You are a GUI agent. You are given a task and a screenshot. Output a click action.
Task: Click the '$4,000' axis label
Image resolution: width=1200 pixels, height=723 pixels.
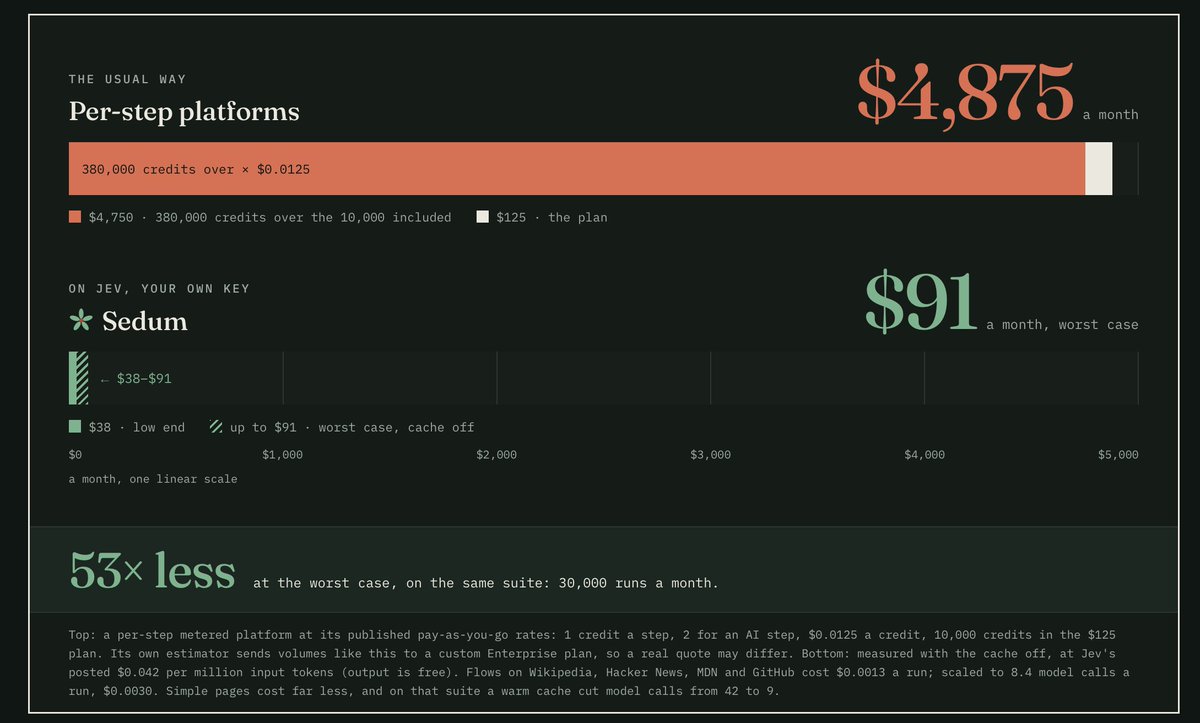[924, 455]
